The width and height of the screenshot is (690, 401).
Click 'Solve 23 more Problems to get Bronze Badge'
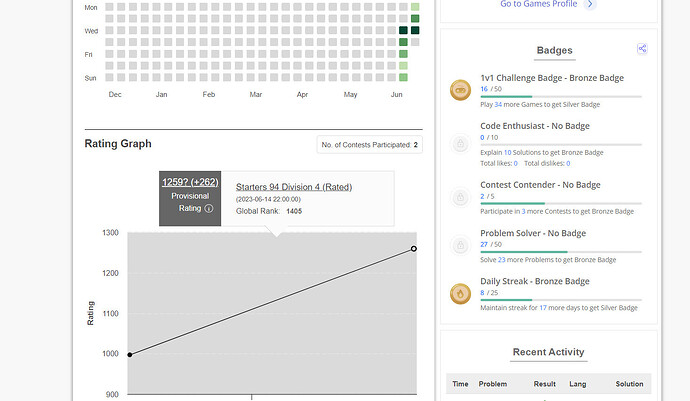pos(548,260)
